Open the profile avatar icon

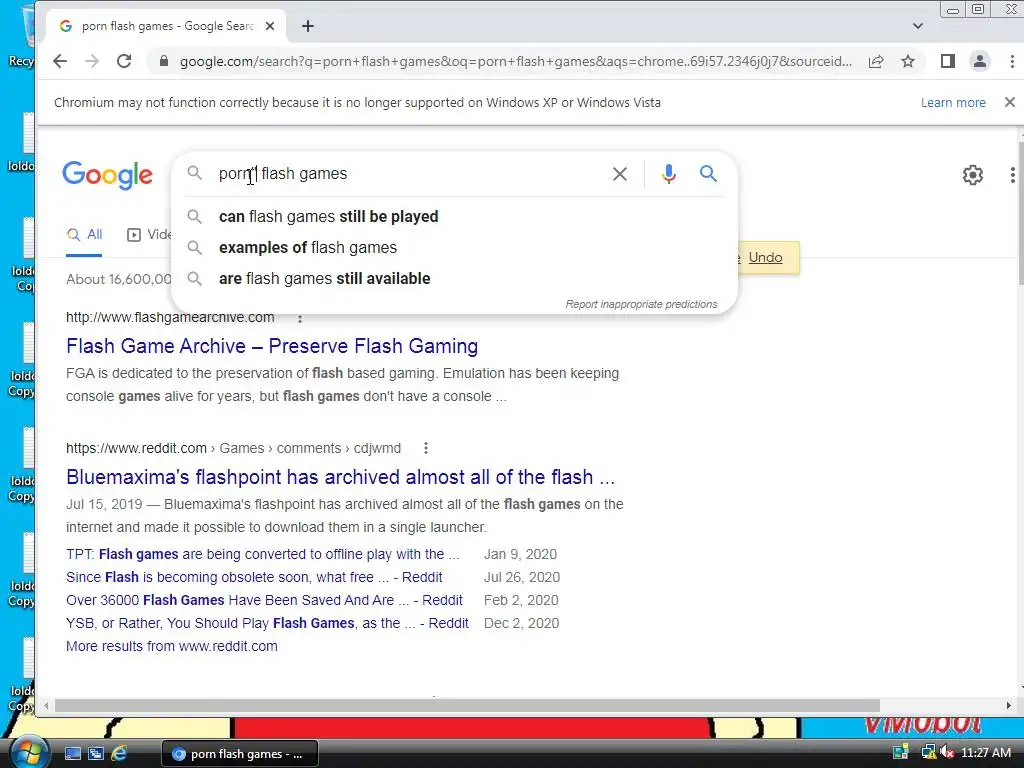[980, 61]
